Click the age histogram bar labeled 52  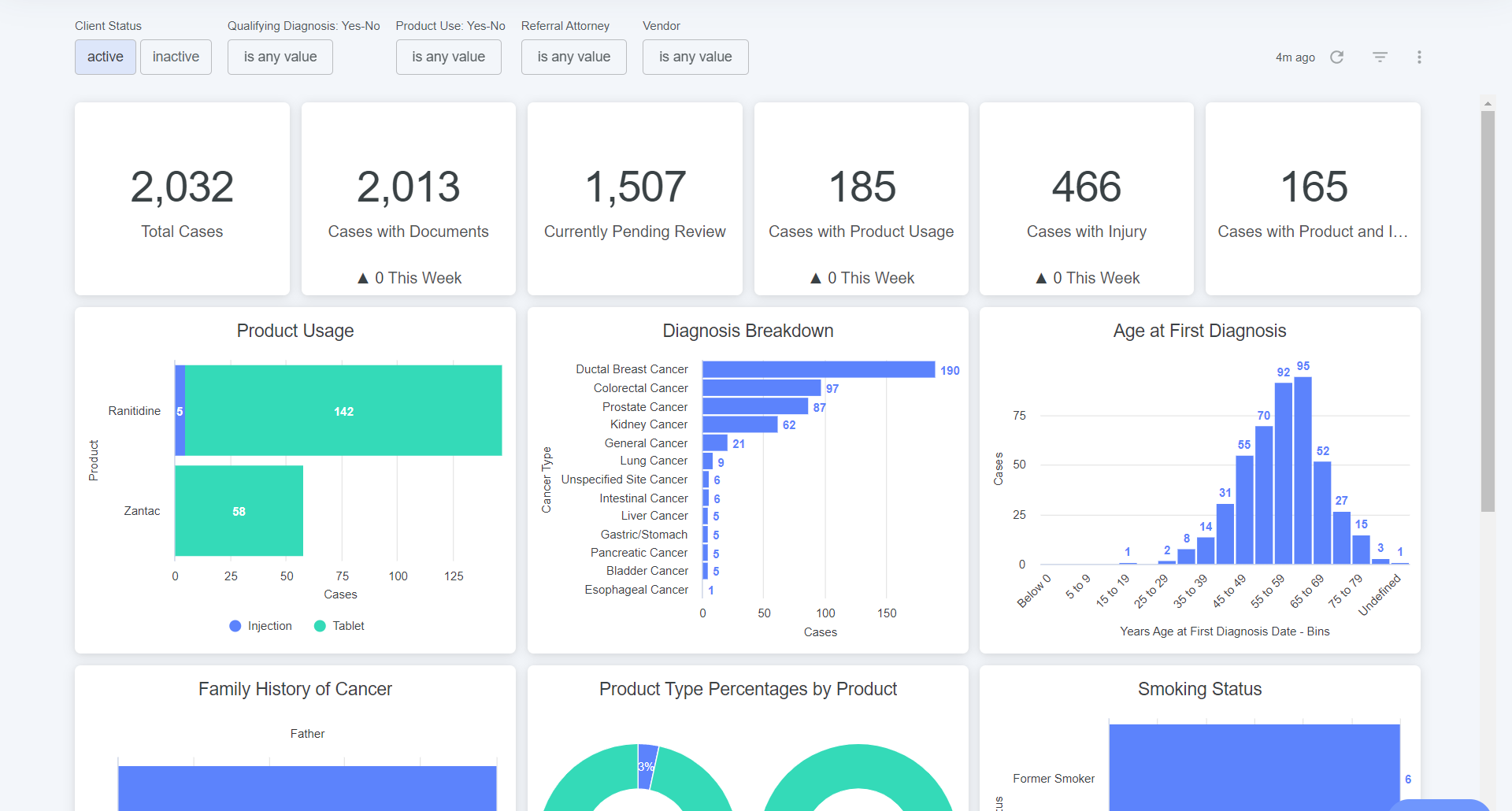1323,513
